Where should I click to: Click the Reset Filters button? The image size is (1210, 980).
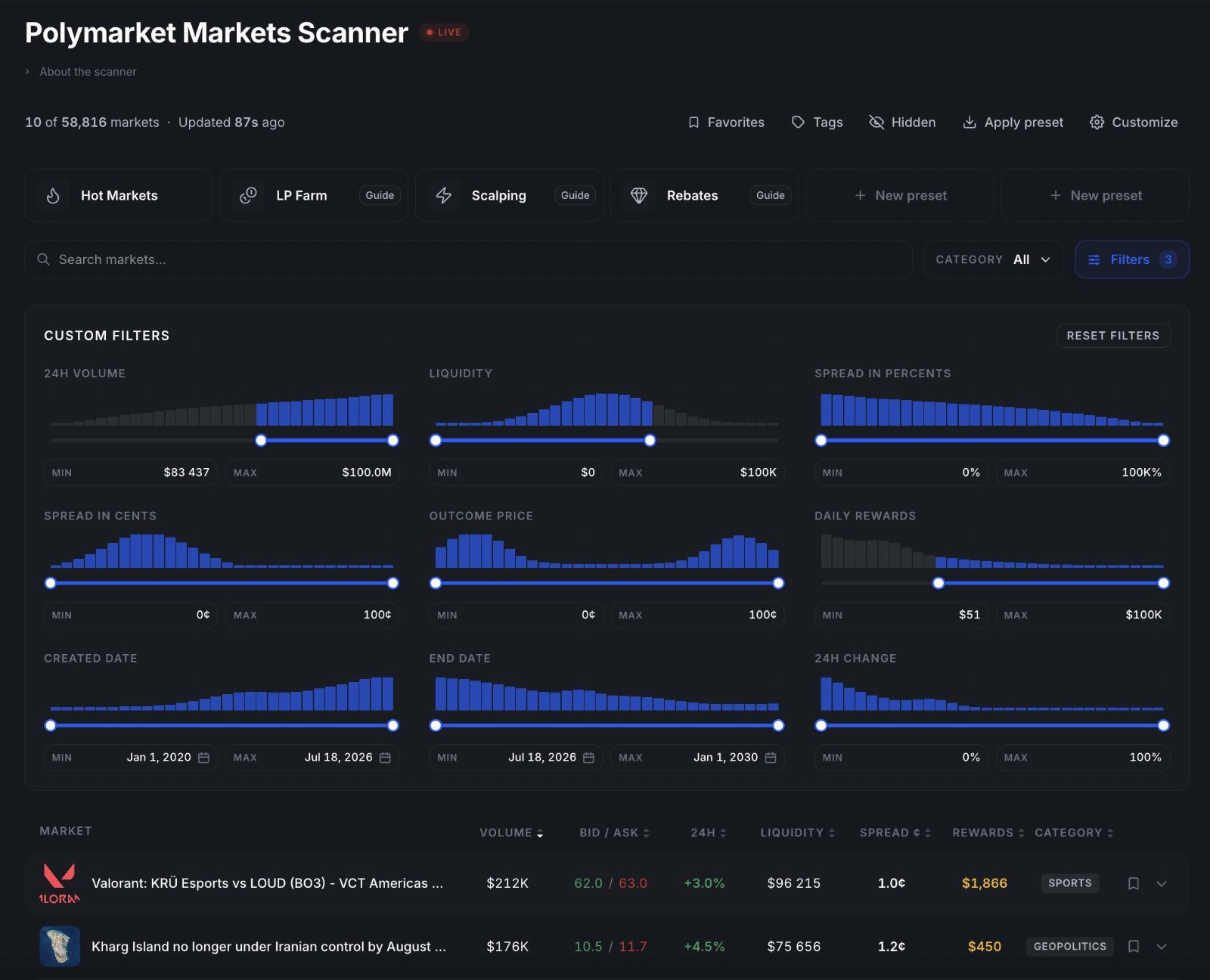tap(1113, 336)
